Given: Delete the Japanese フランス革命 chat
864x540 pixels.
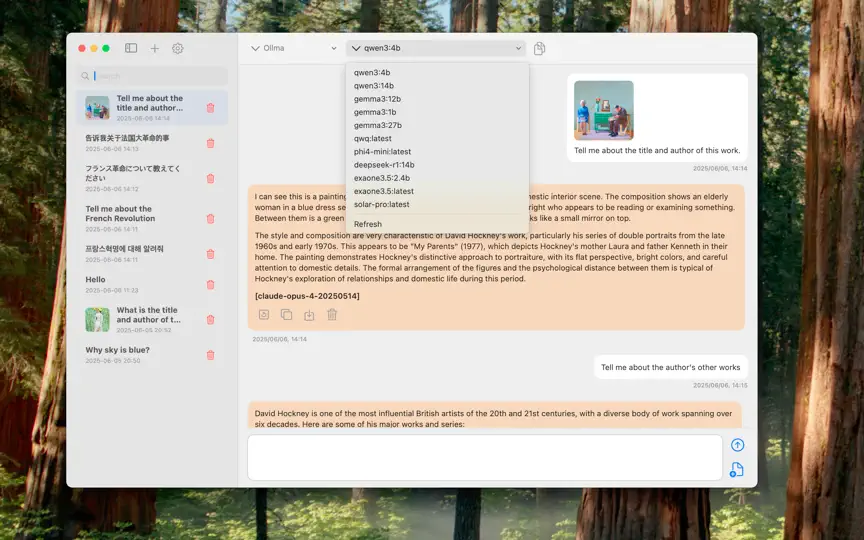Looking at the screenshot, I should (210, 179).
